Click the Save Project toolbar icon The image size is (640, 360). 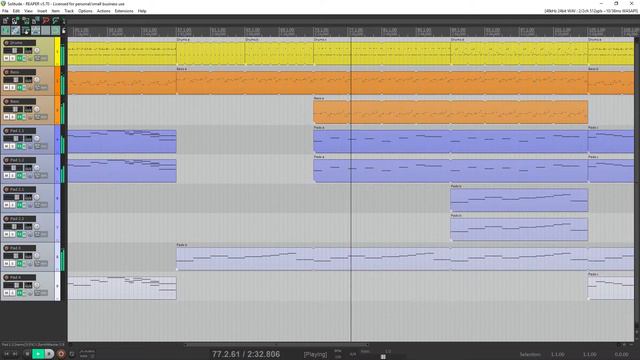(x=25, y=20)
